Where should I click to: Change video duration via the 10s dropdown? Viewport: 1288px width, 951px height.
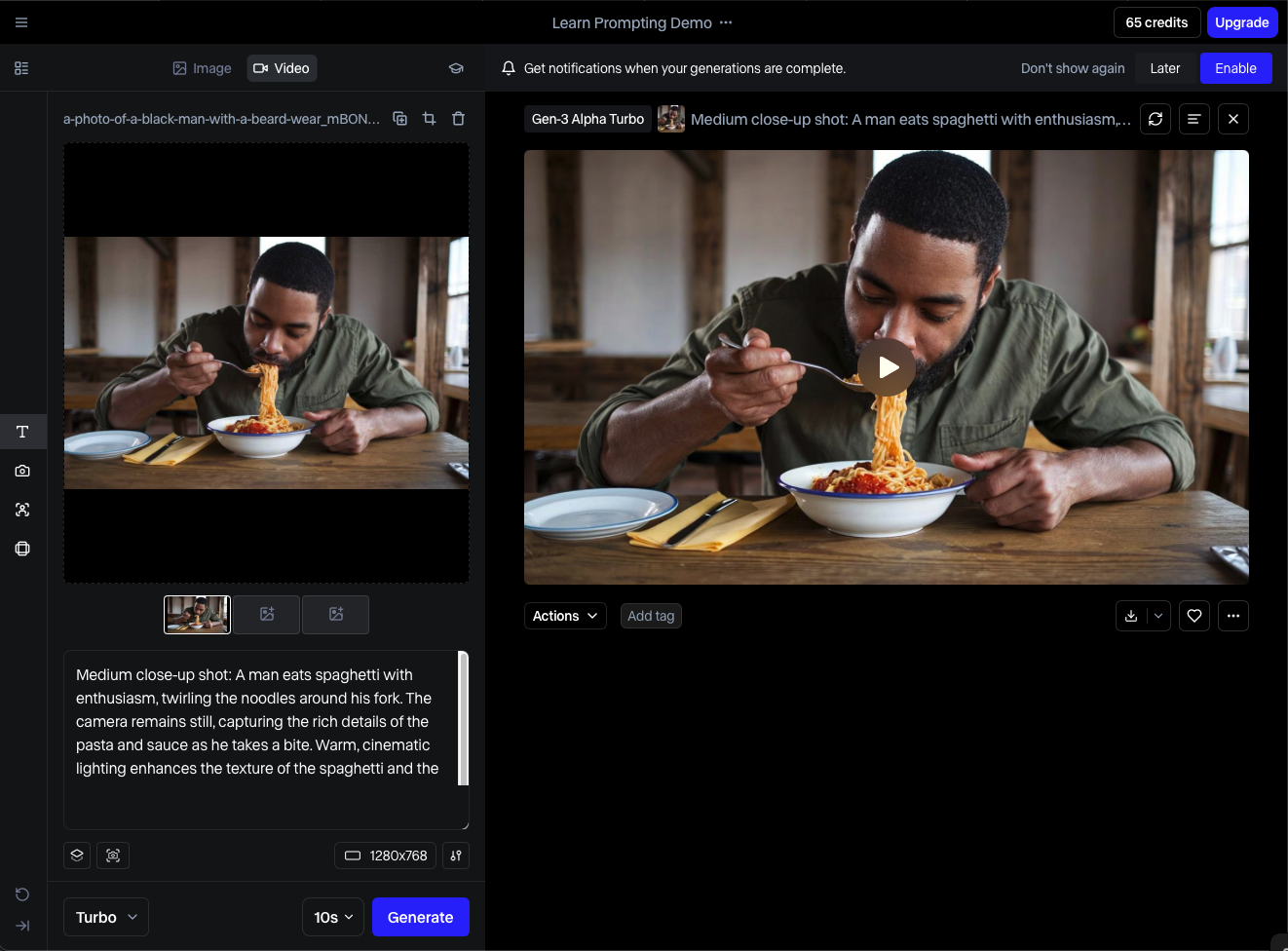(x=332, y=917)
